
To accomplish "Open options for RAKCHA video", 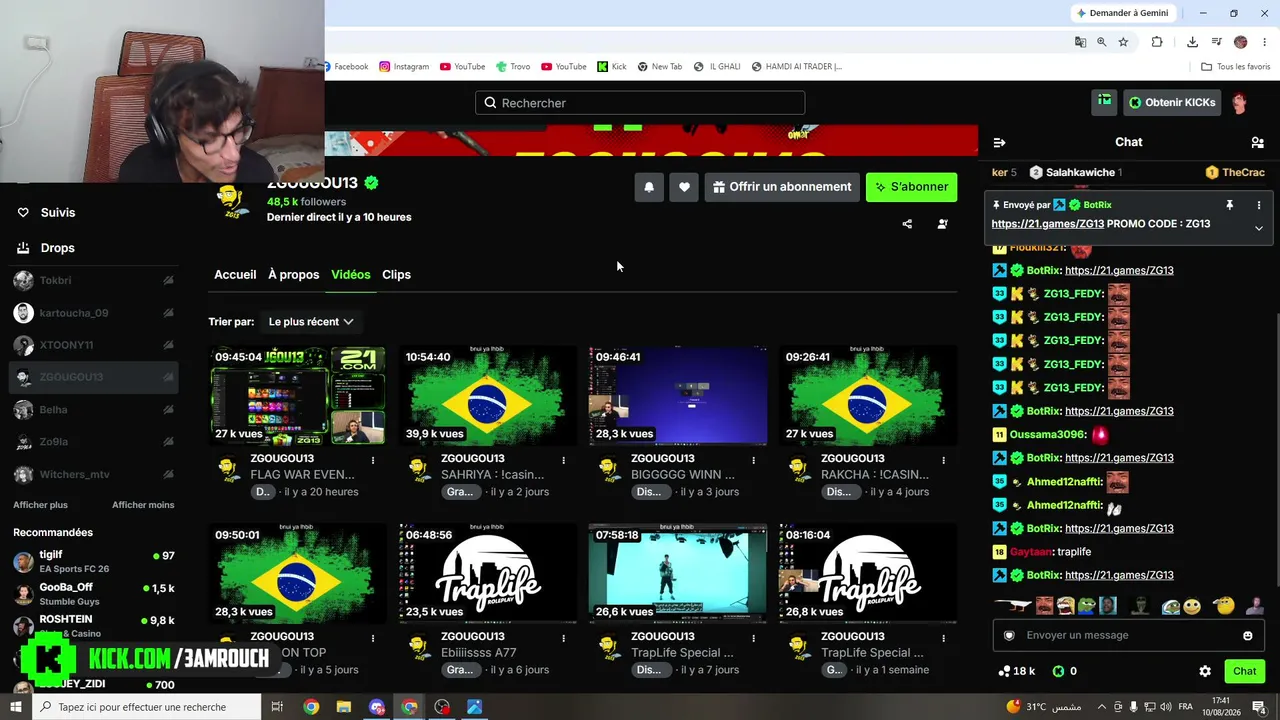I will pyautogui.click(x=943, y=460).
